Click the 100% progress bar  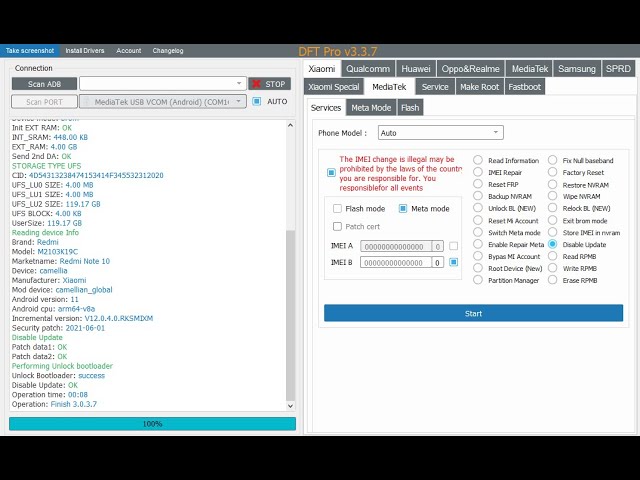coord(152,424)
